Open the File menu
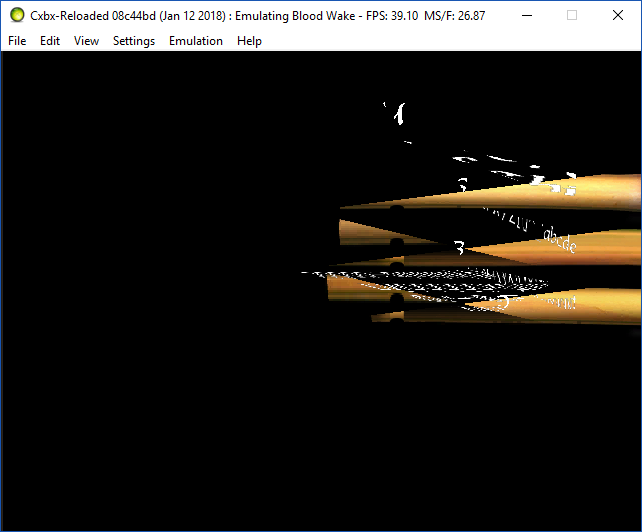Screen dimensions: 642x532 coord(17,41)
